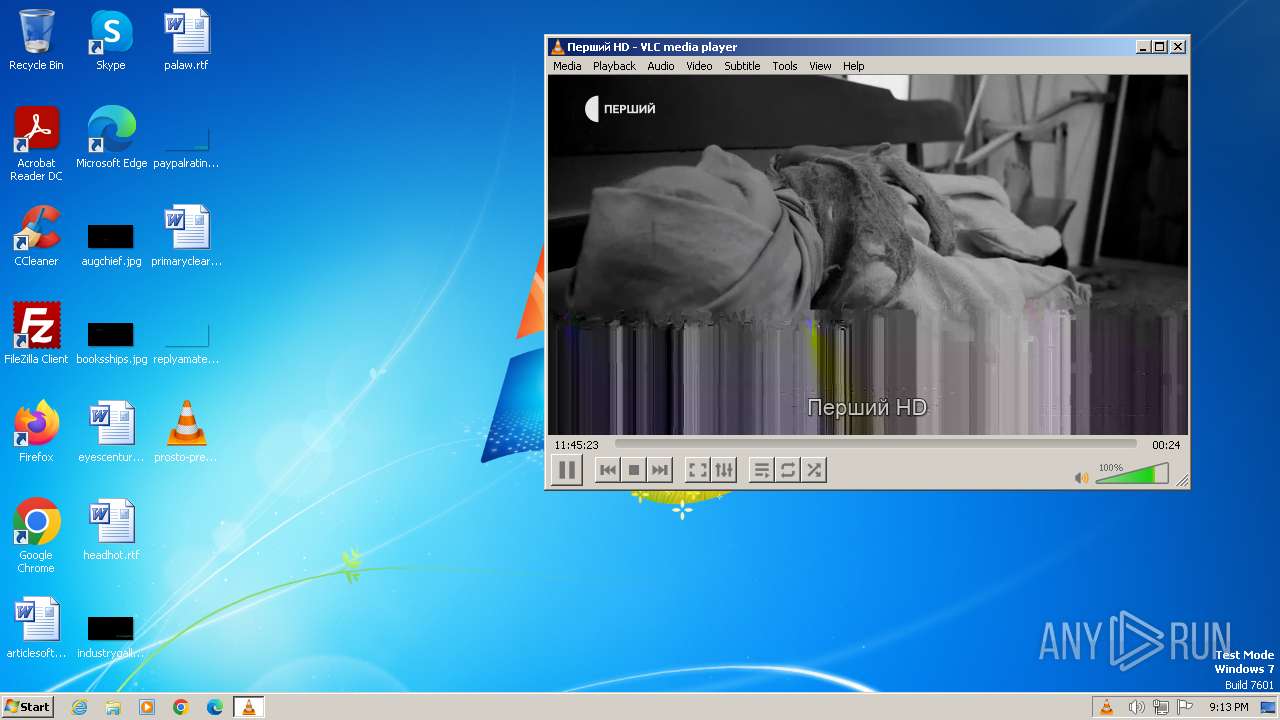Open the Help menu in VLC
1280x720 pixels.
pyautogui.click(x=853, y=66)
